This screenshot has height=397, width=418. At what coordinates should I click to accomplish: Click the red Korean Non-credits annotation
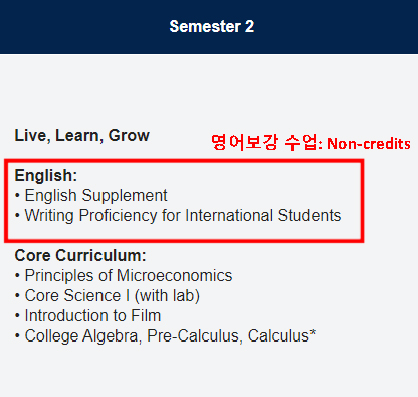coord(311,143)
